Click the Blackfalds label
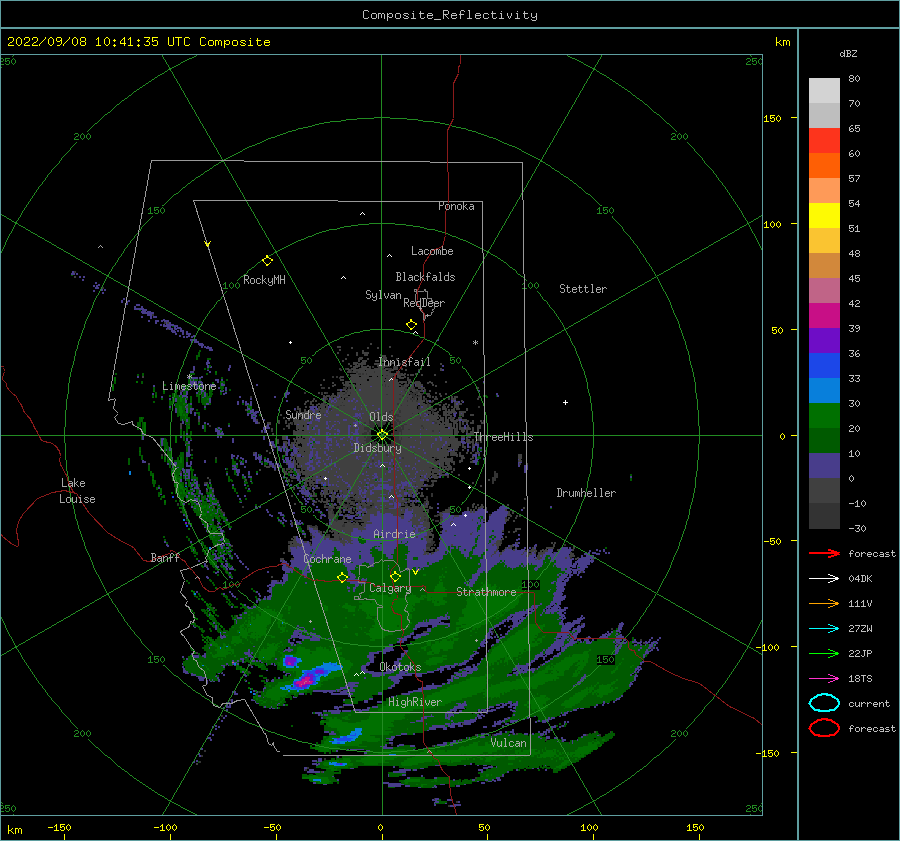This screenshot has width=900, height=841. [x=425, y=277]
